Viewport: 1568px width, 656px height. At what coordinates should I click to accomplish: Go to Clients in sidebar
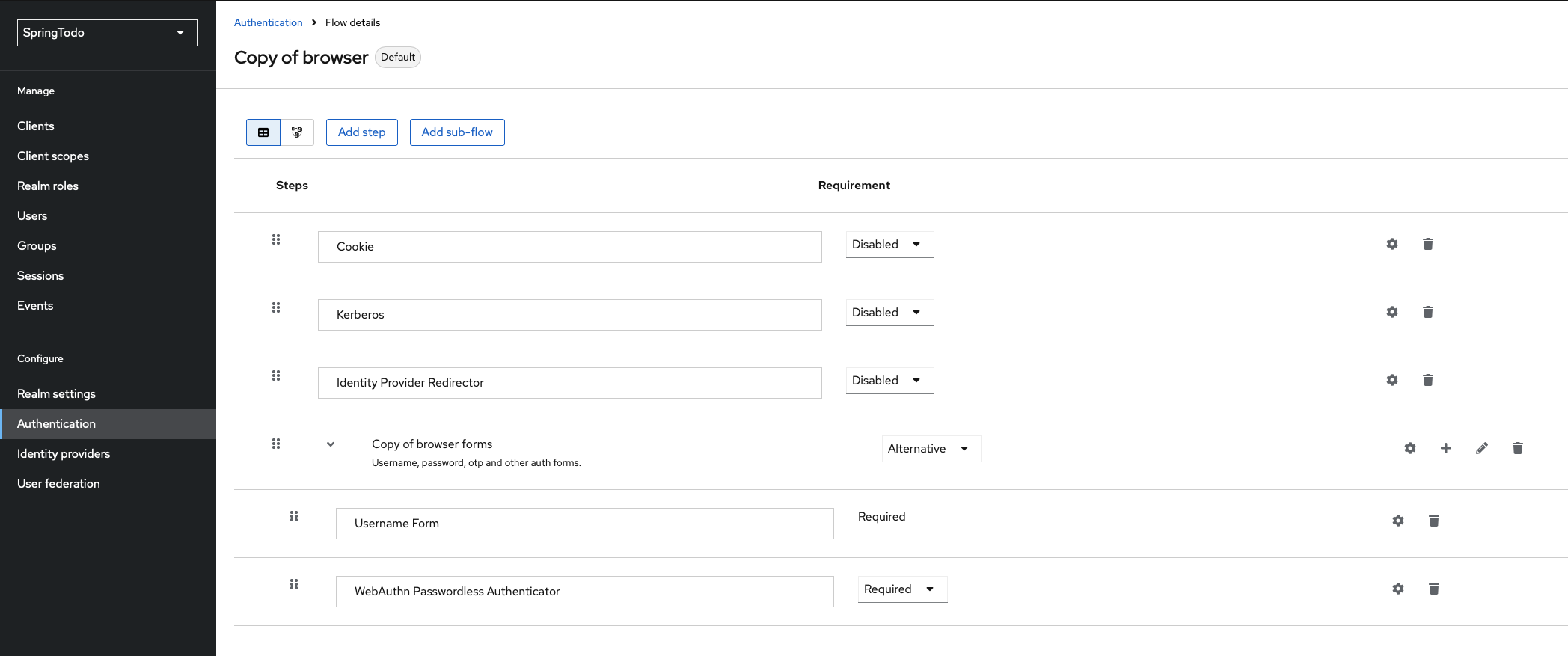pyautogui.click(x=108, y=126)
